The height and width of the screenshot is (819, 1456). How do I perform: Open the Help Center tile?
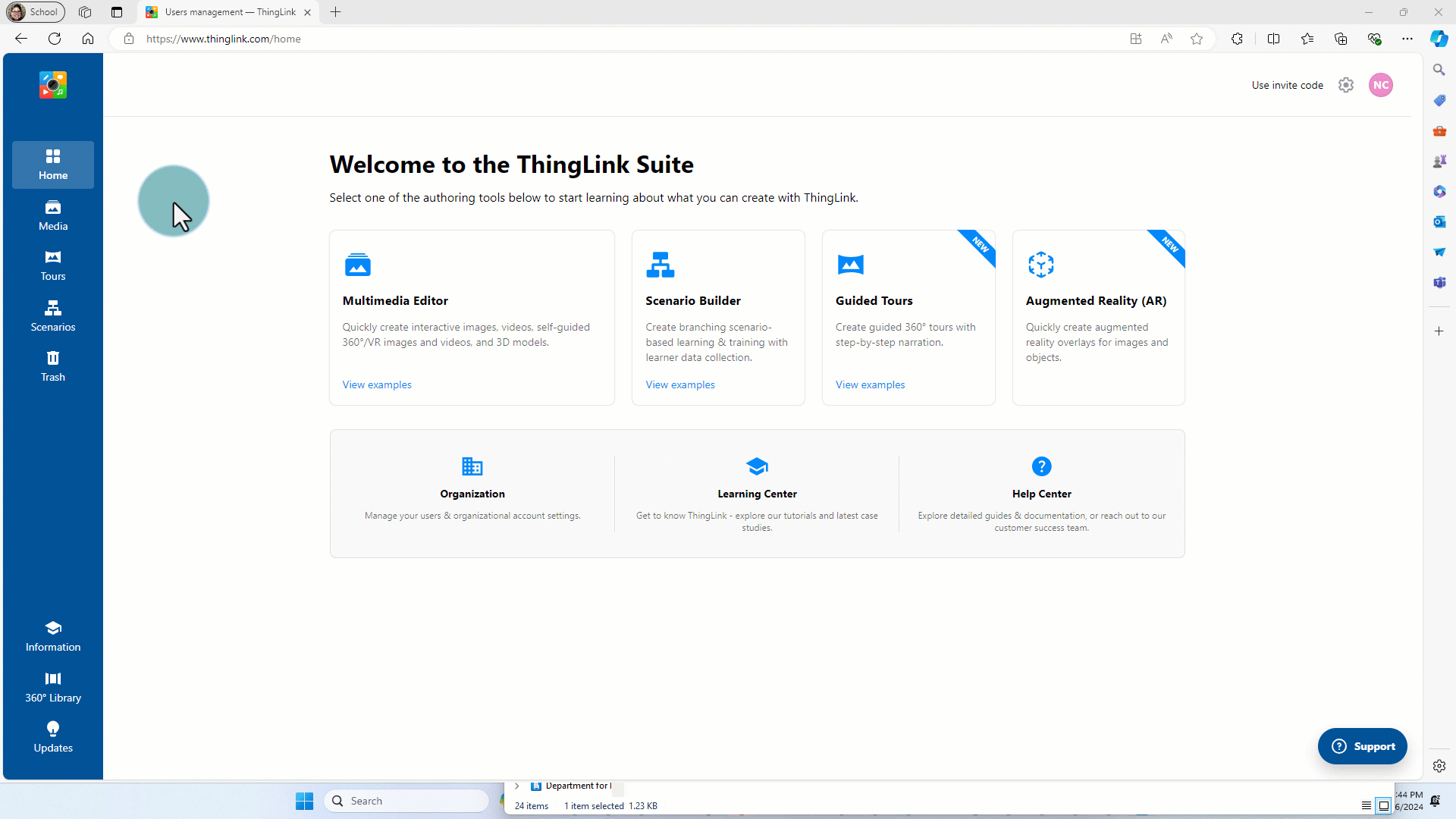coord(1042,494)
